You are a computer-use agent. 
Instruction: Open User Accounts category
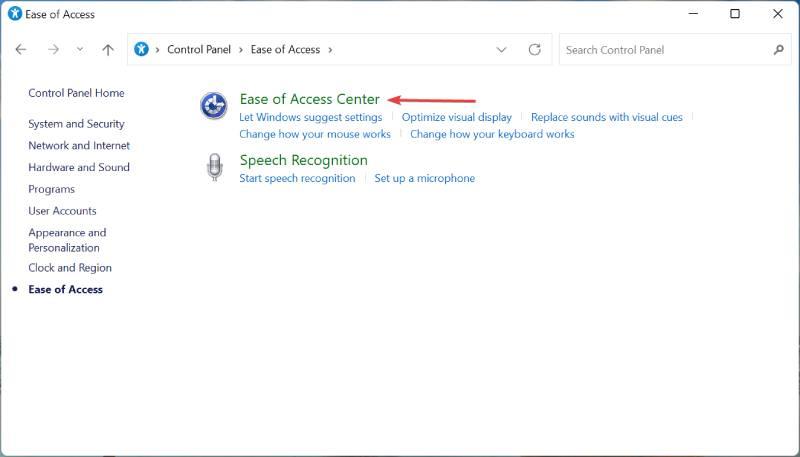pyautogui.click(x=62, y=211)
